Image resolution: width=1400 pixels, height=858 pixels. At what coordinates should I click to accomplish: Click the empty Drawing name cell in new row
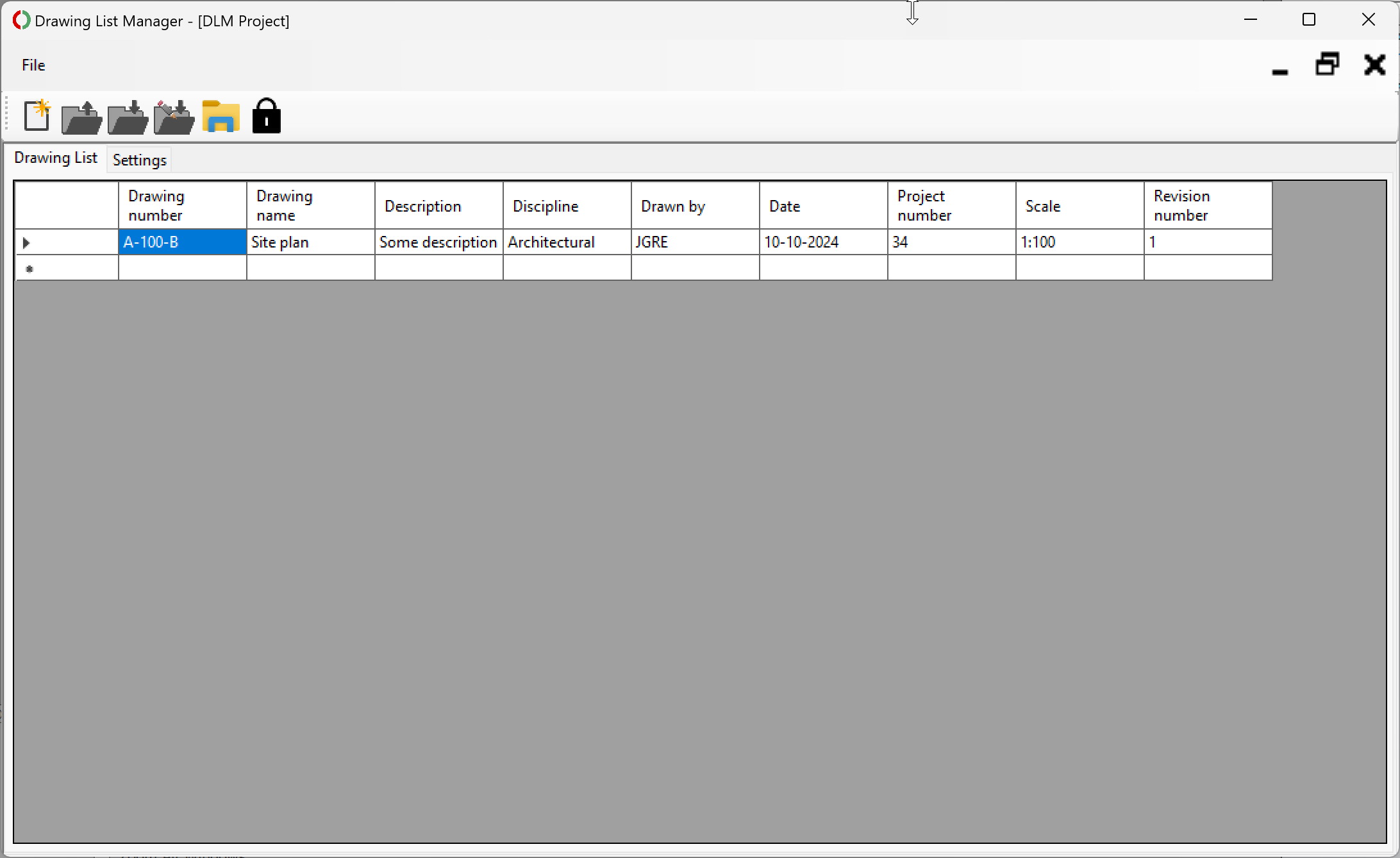pyautogui.click(x=310, y=268)
